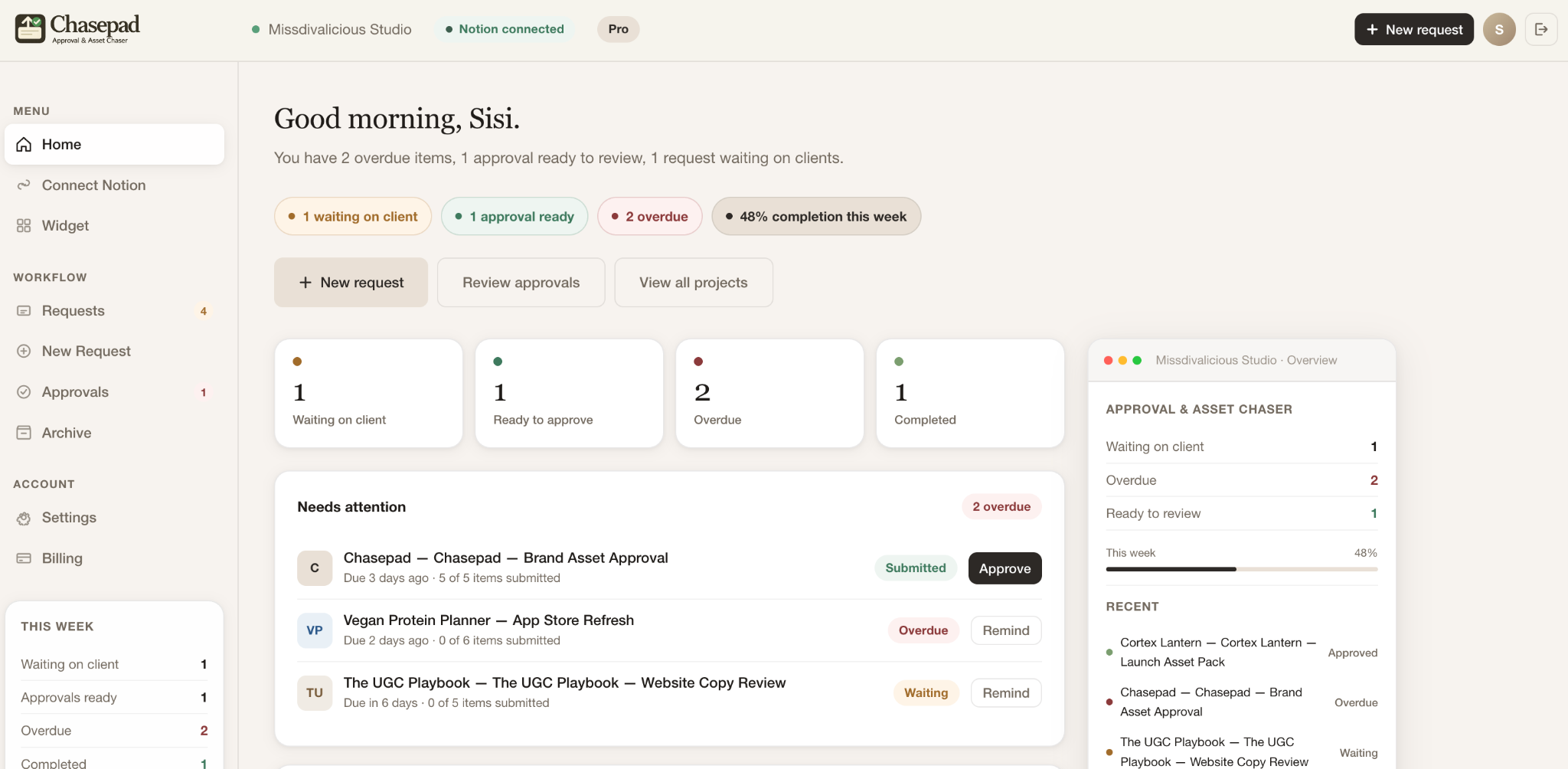The image size is (1568, 769).
Task: Click the VP avatar for Vegan Protein Planner
Action: coord(315,630)
